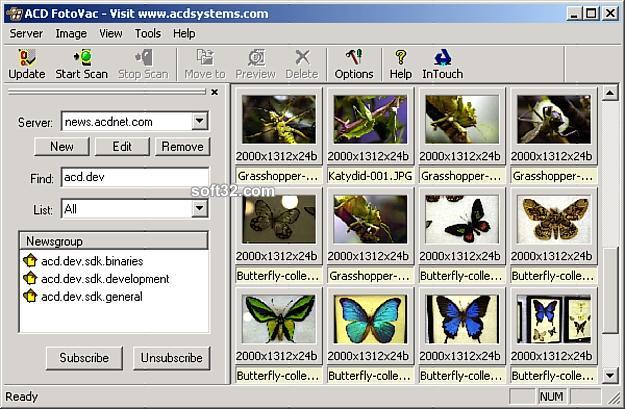This screenshot has height=409, width=625.
Task: Click the thumbnail scrollbar down arrow
Action: tap(610, 375)
